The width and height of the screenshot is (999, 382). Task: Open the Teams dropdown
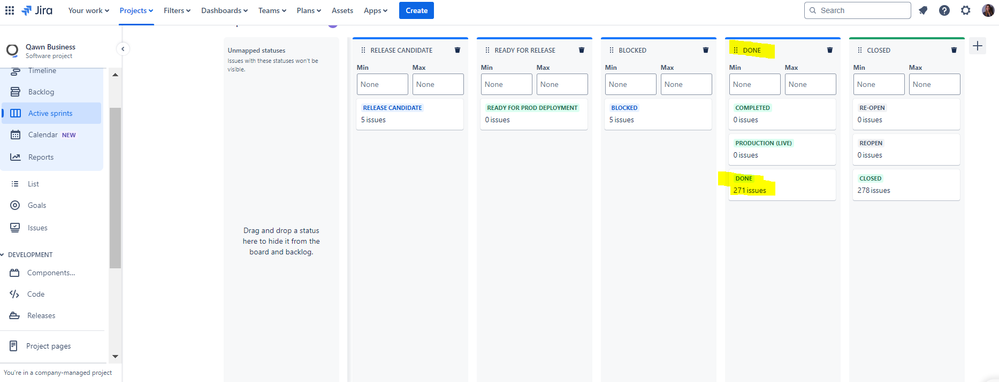pos(272,10)
